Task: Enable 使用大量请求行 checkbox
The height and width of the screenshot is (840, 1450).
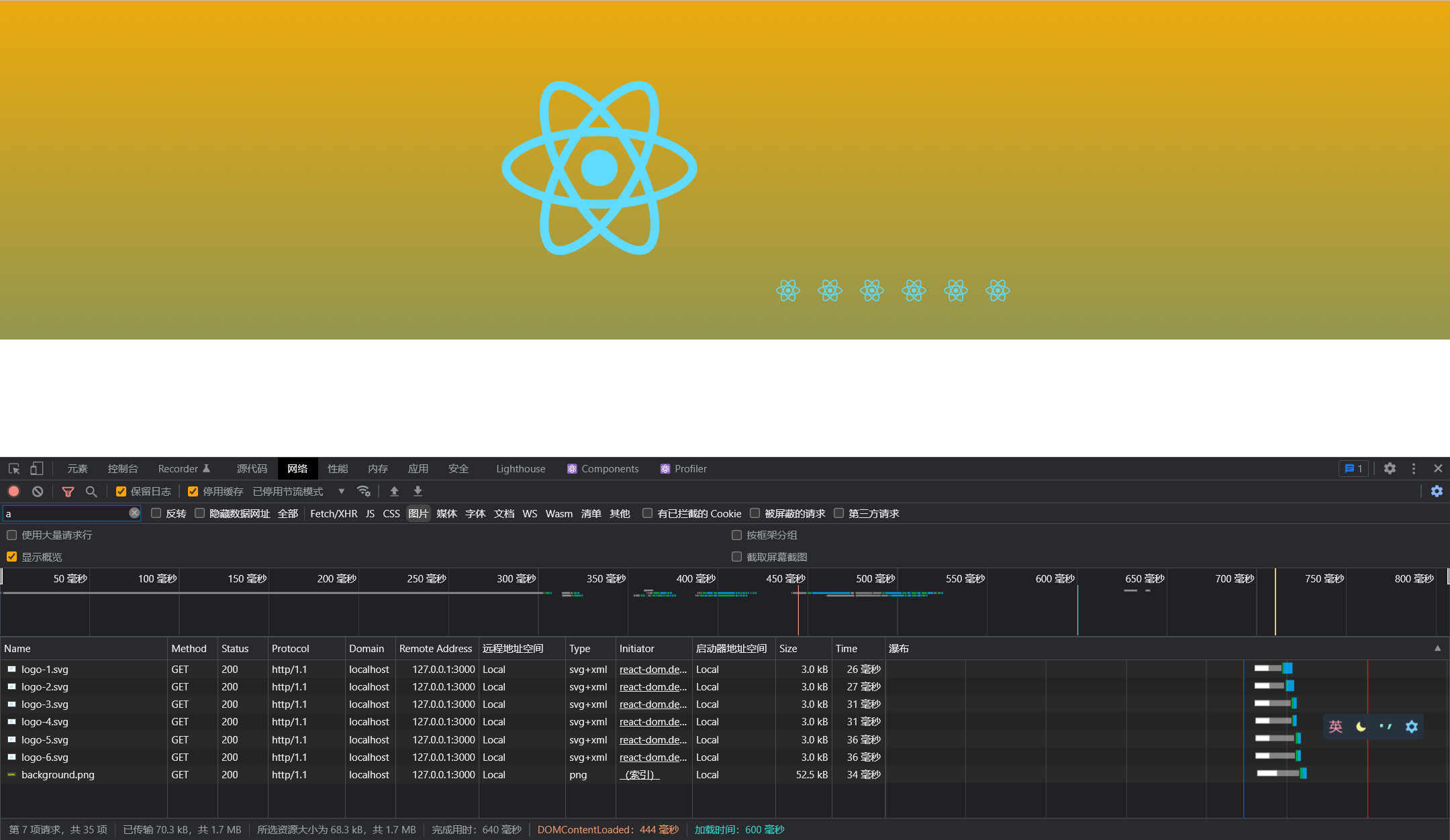Action: (x=11, y=535)
